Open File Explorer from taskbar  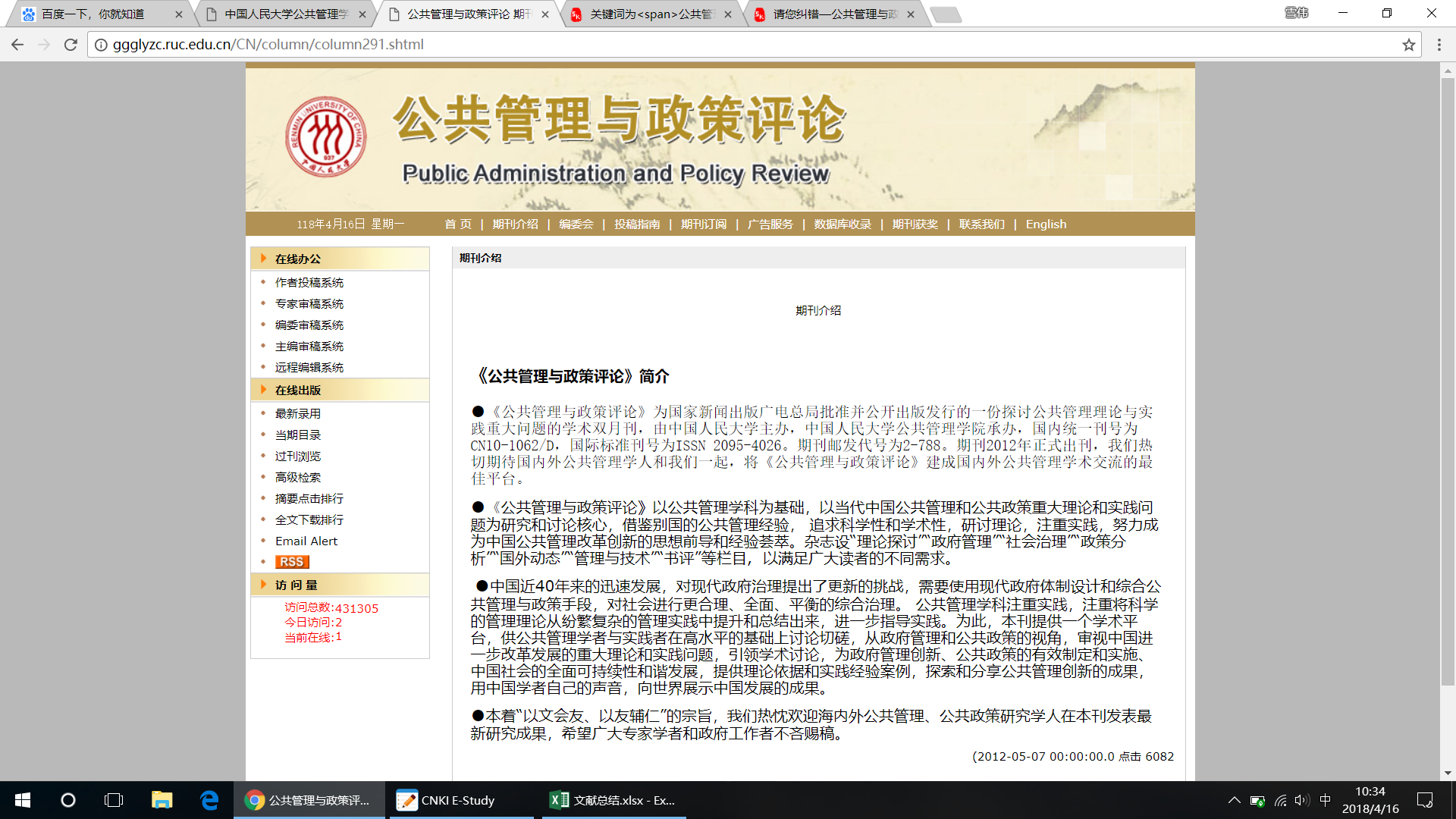coord(162,800)
